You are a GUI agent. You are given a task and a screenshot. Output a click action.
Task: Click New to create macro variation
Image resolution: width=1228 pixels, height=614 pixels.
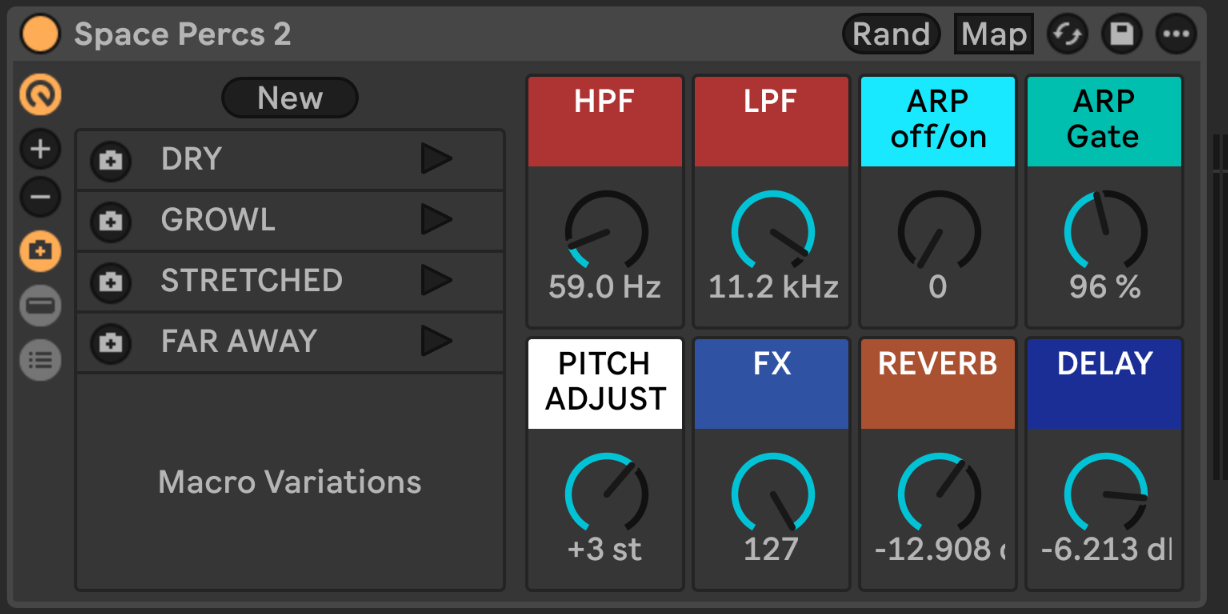[289, 98]
